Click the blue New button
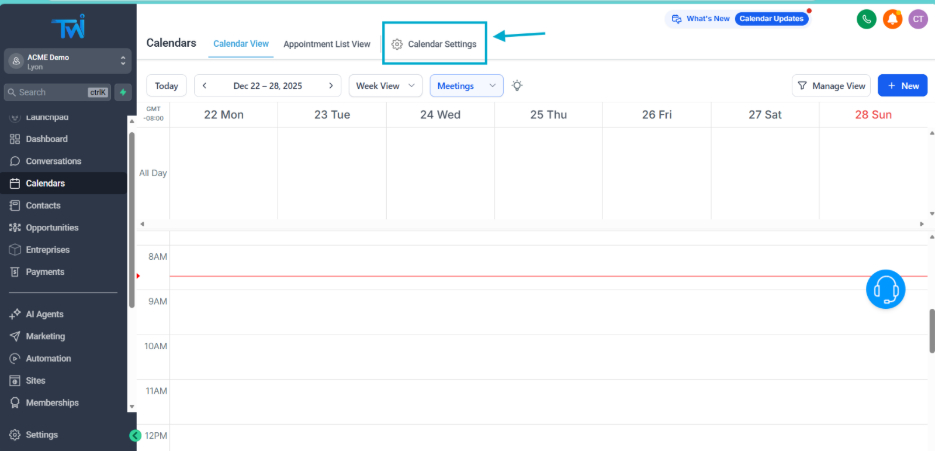This screenshot has height=451, width=936. click(902, 86)
